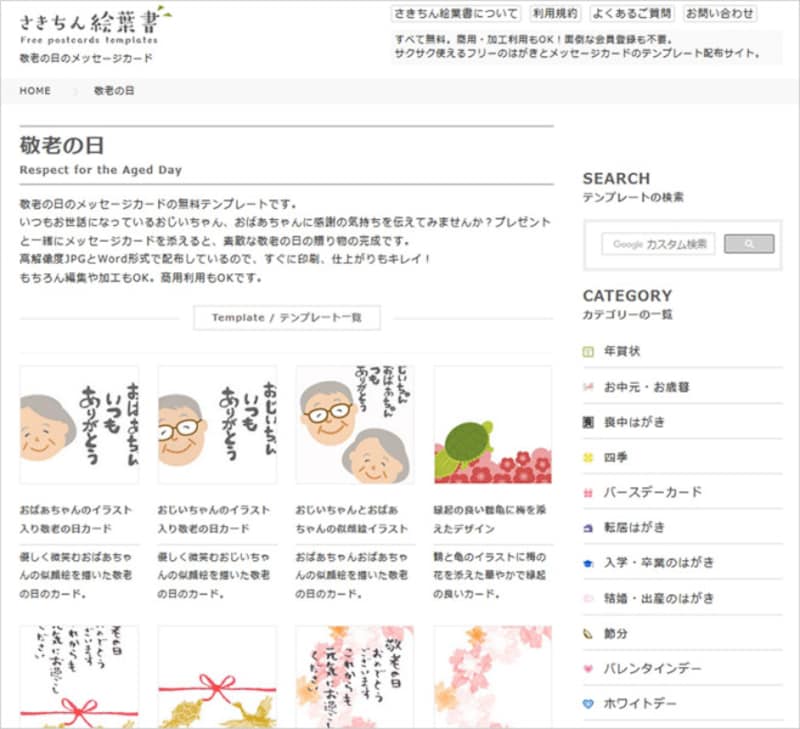Select 四季 category link
Image resolution: width=800 pixels, height=729 pixels.
click(x=616, y=458)
